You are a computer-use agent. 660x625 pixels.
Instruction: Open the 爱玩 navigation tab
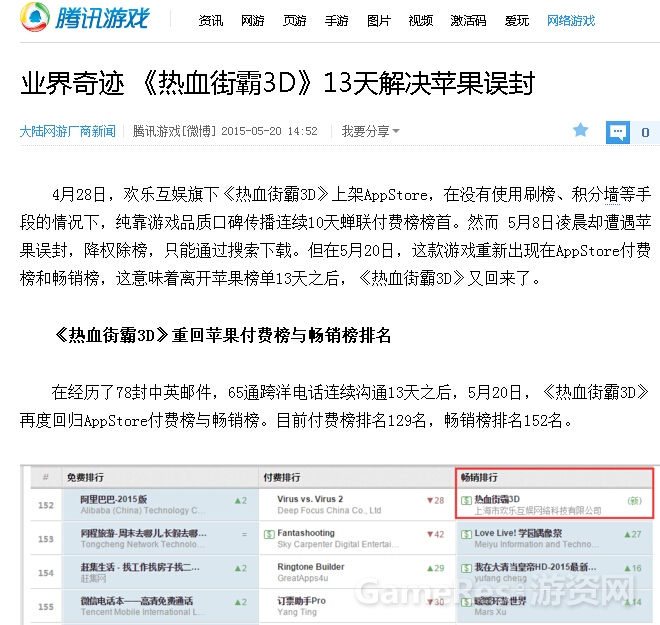pos(517,21)
